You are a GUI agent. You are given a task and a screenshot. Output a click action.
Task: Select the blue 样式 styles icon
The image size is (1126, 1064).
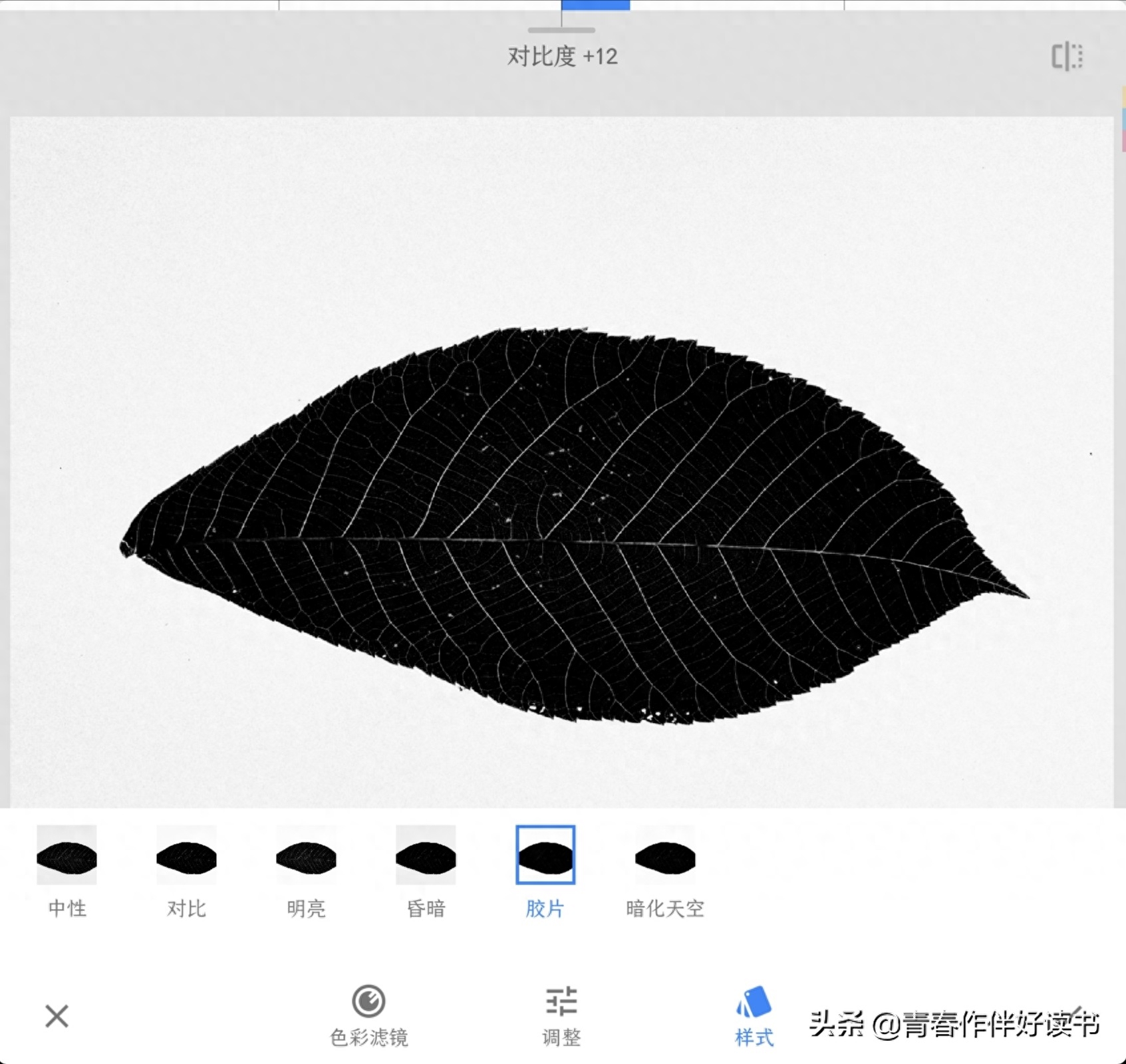pos(754,1002)
